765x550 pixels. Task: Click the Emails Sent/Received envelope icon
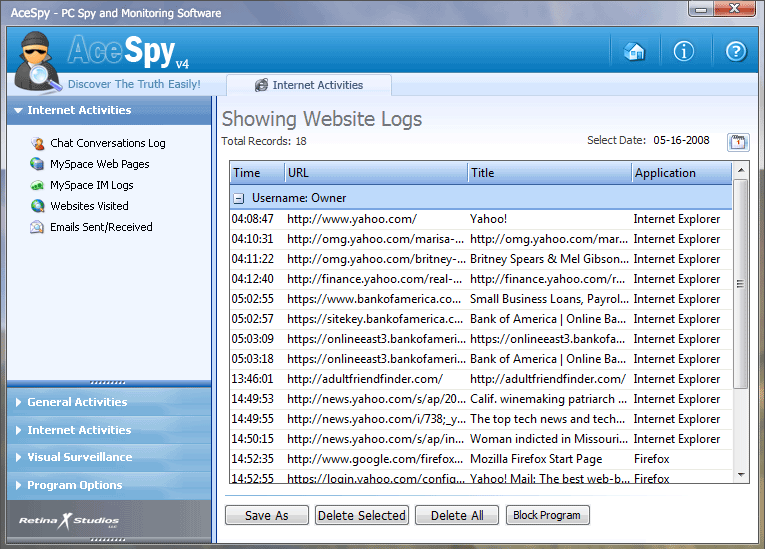click(37, 227)
